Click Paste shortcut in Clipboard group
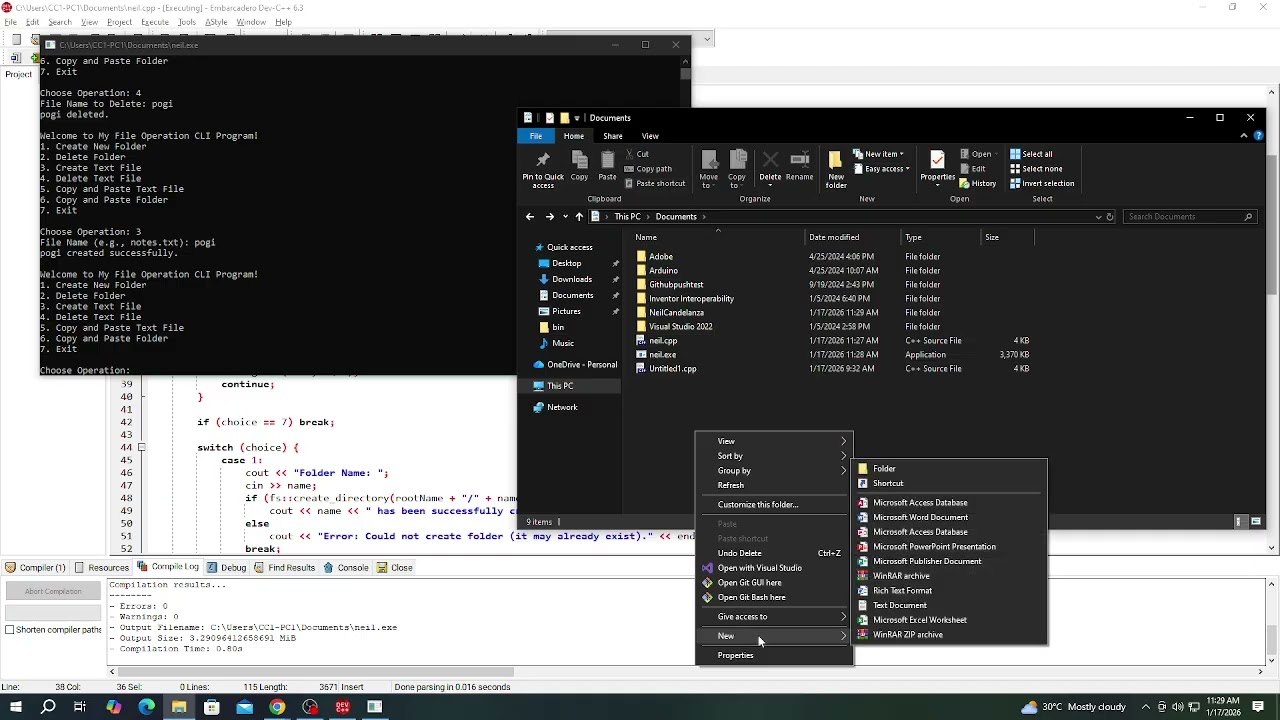Image resolution: width=1280 pixels, height=720 pixels. tap(655, 184)
